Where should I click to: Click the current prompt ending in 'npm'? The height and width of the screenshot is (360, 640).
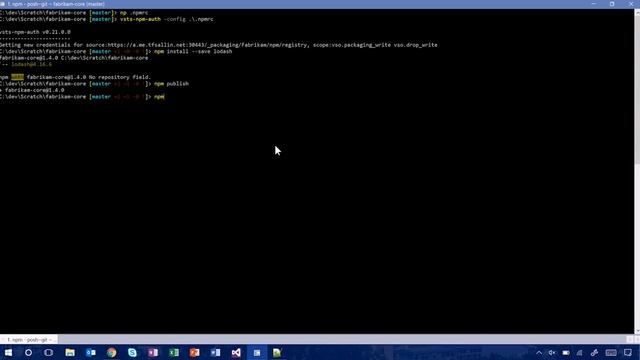click(x=82, y=97)
